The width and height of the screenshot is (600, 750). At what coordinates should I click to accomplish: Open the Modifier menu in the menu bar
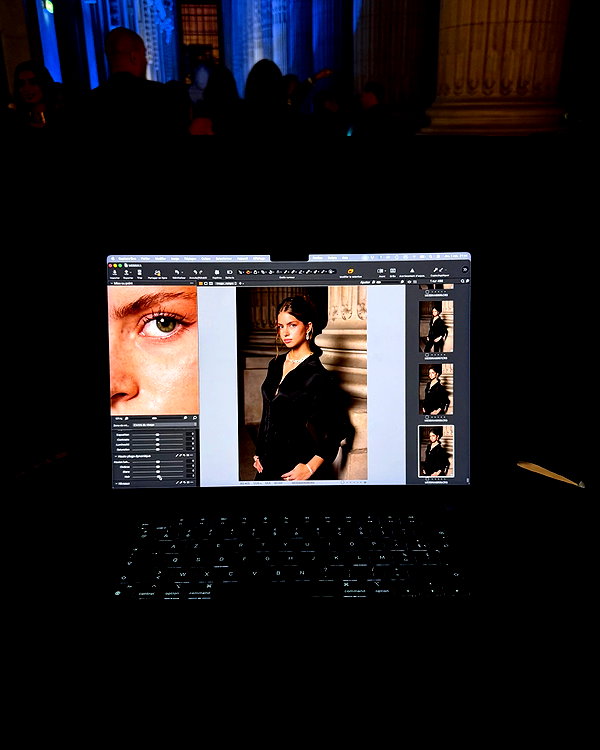pyautogui.click(x=161, y=259)
